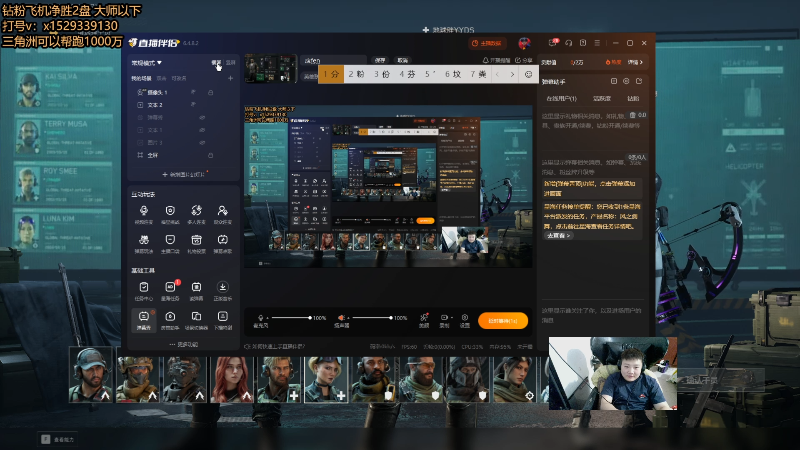800x450 pixels.
Task: Open the streamer avatar profile
Action: 524,43
